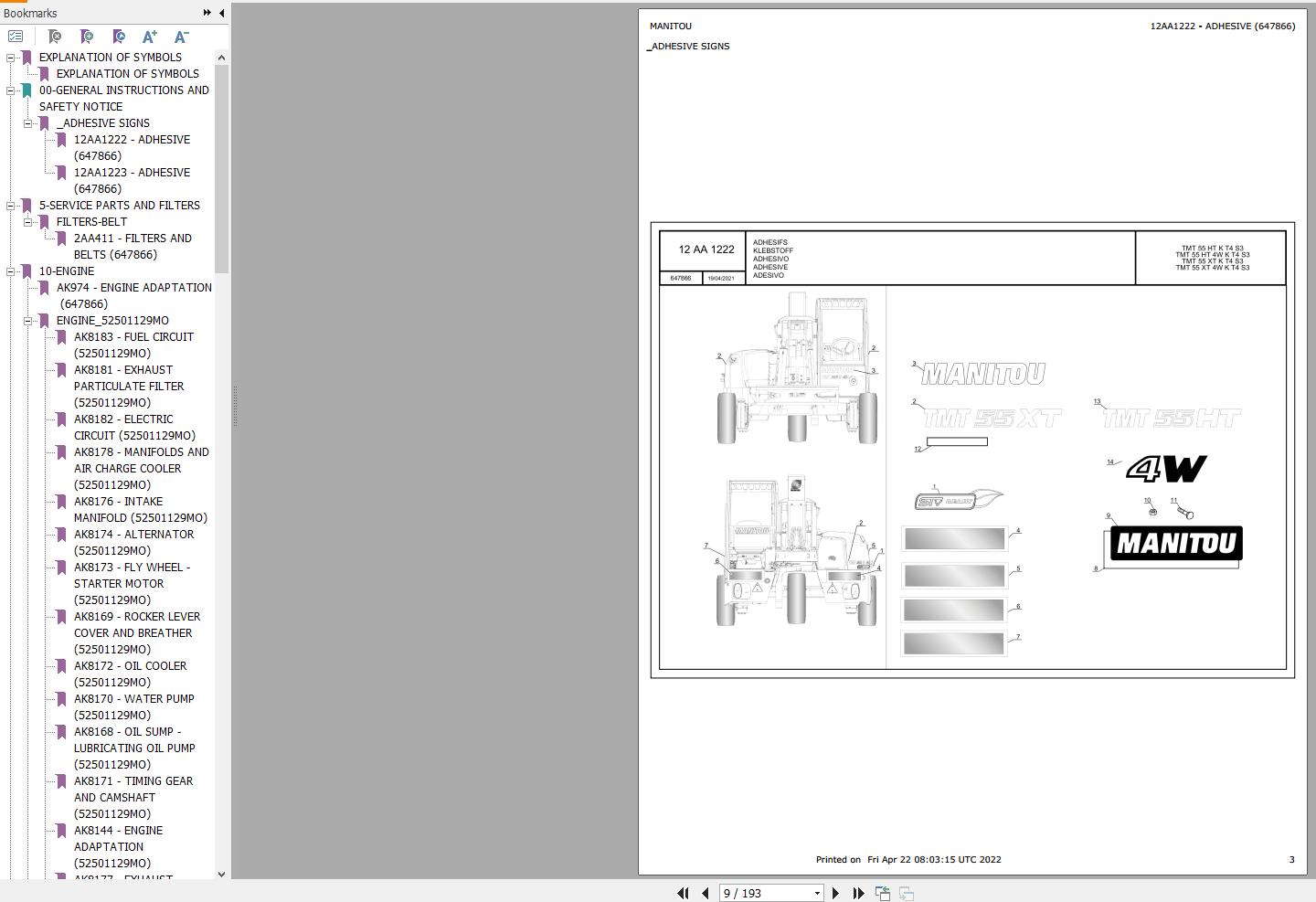Open the 12AA1222 - ADHESIVE bookmark
Screen dimensions: 1316x902
point(132,148)
